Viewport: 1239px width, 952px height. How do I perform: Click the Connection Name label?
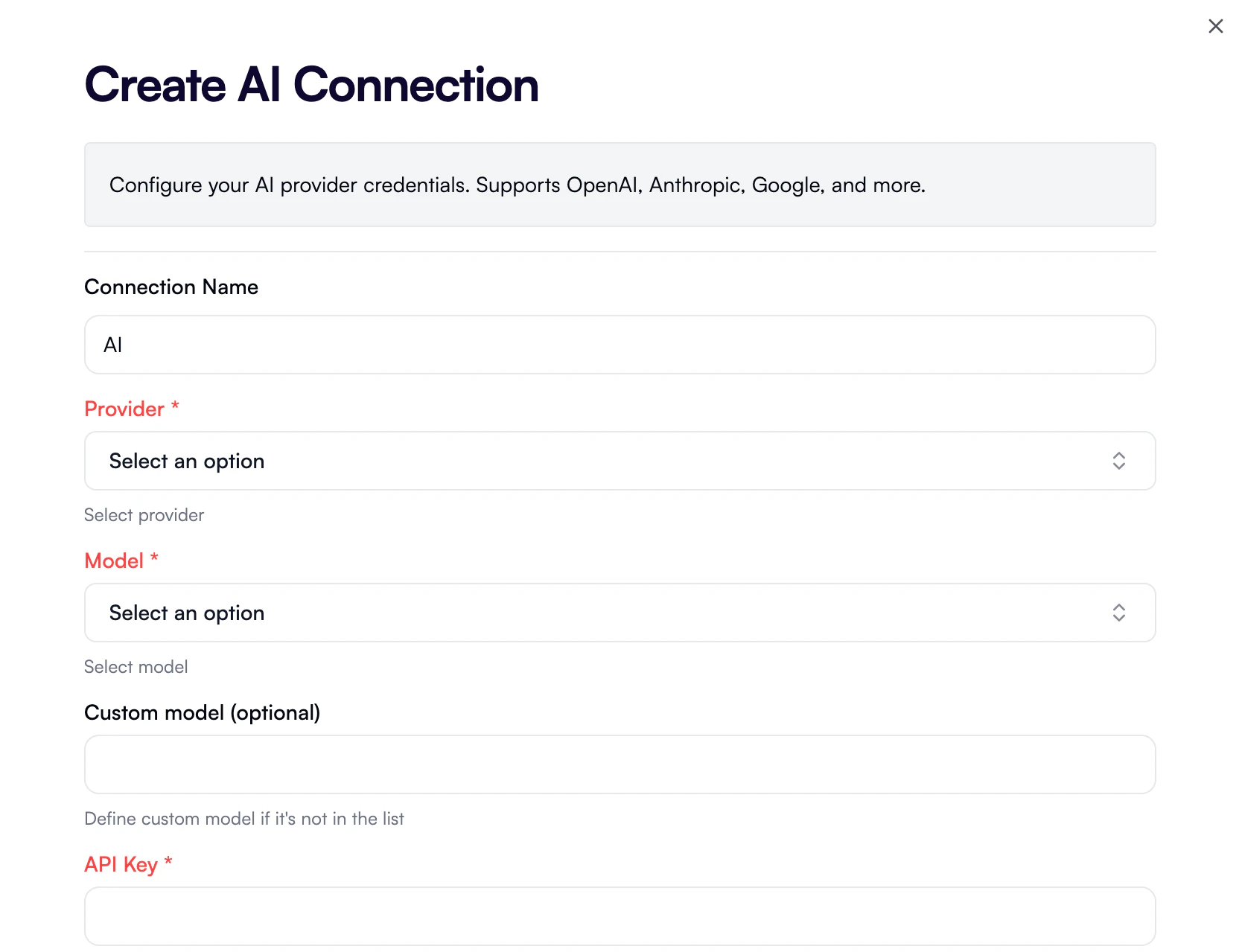(x=171, y=287)
